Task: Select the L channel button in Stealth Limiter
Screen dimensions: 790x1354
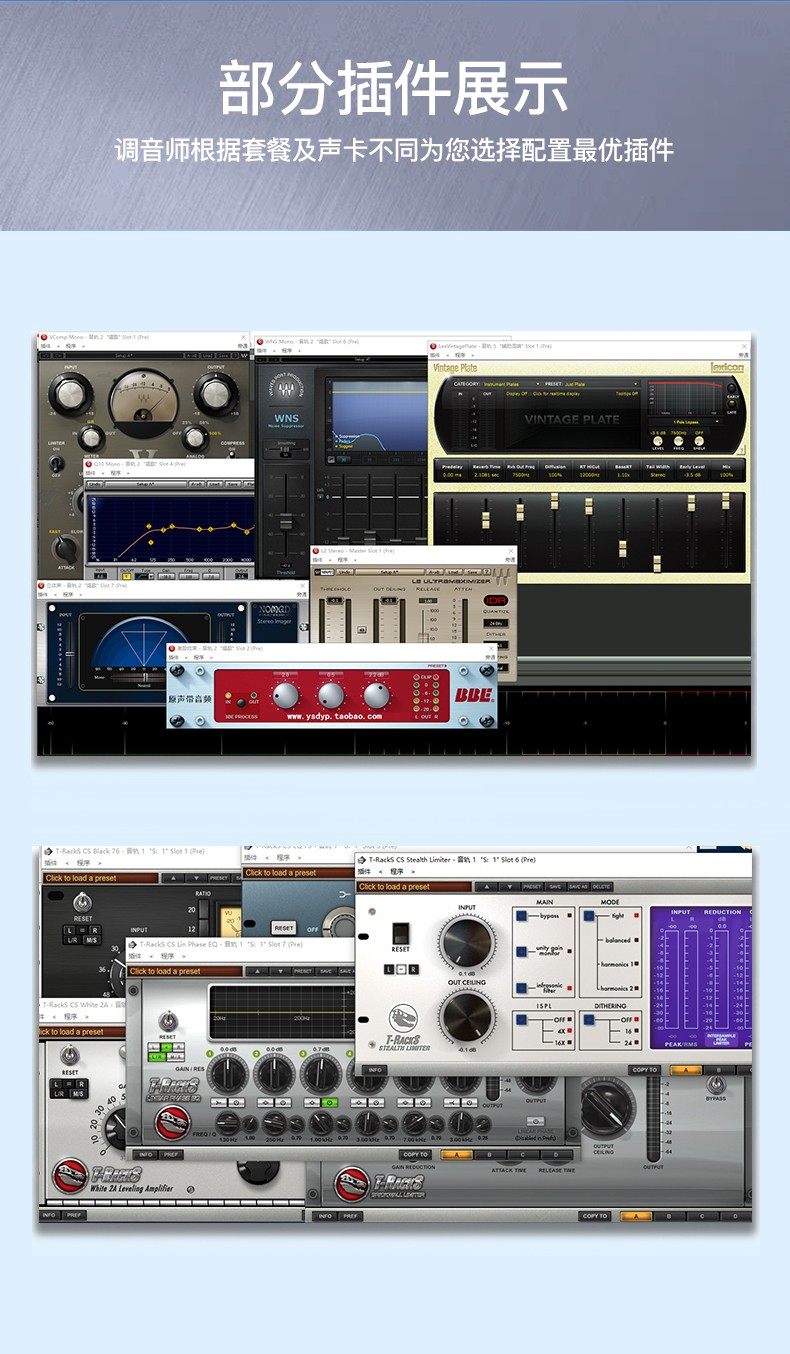Action: pyautogui.click(x=389, y=969)
